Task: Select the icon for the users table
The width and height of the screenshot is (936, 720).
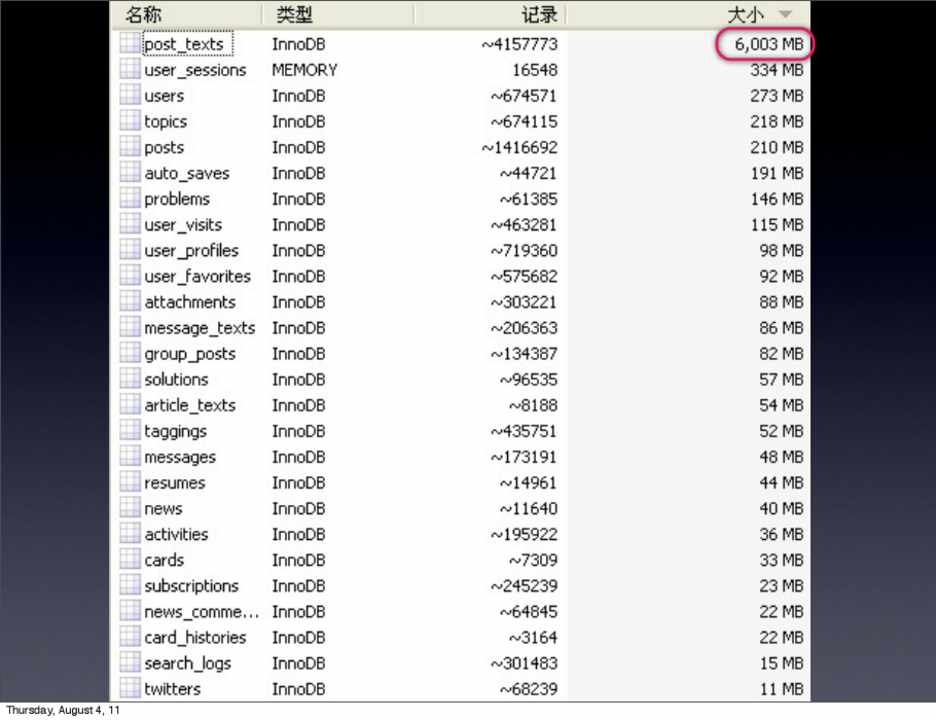Action: pos(129,96)
